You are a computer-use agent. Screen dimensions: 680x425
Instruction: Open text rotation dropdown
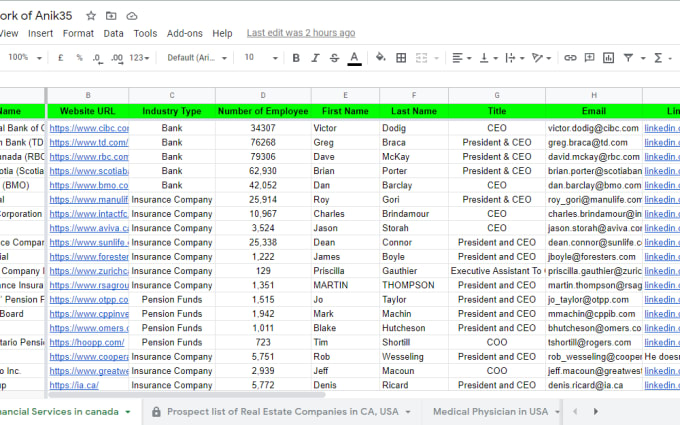pos(541,58)
